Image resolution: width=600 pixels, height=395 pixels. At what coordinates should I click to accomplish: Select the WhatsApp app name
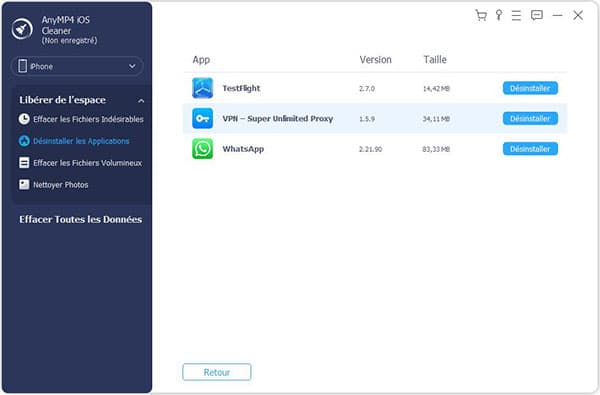[243, 149]
